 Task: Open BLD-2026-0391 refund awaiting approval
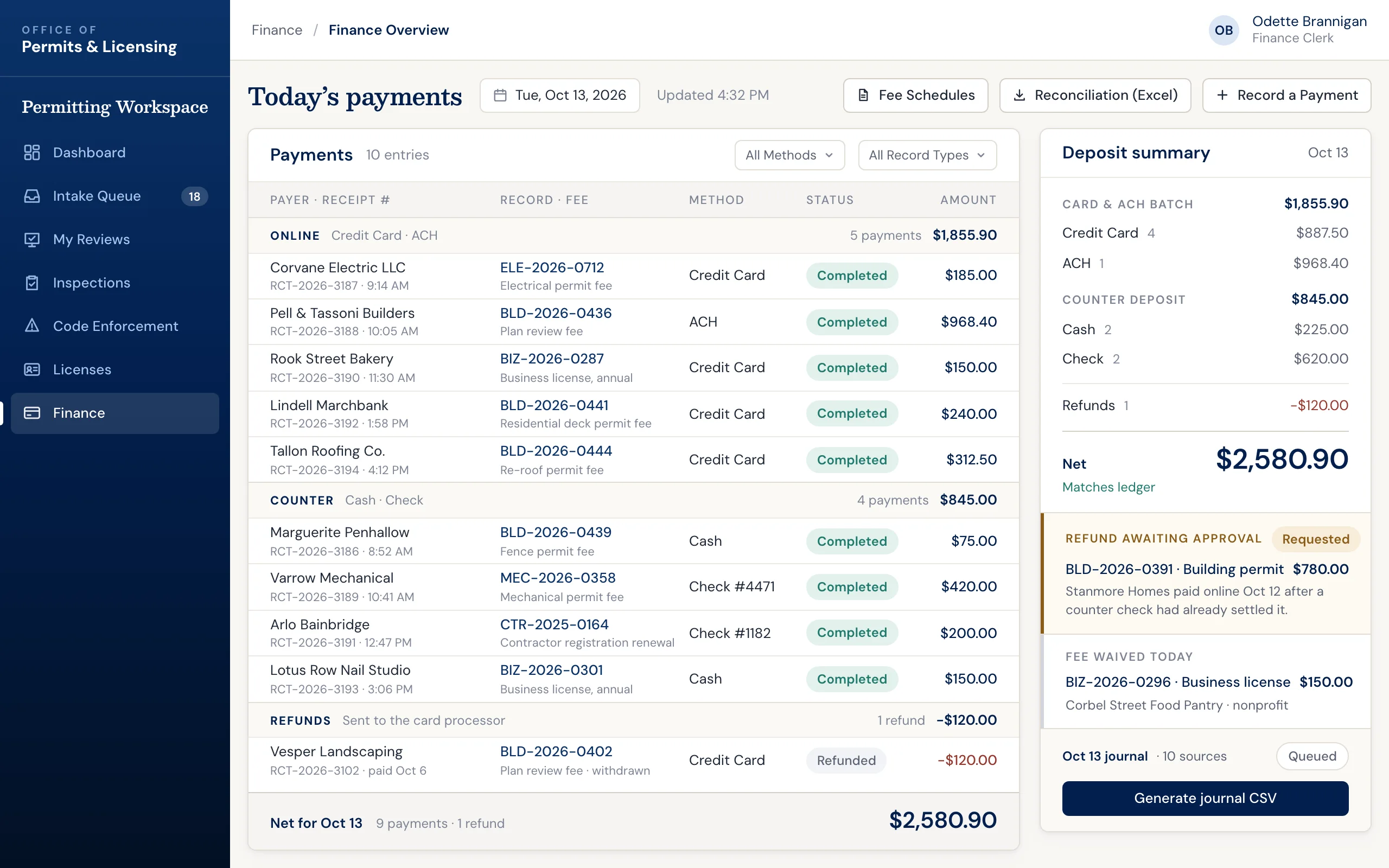point(1174,569)
